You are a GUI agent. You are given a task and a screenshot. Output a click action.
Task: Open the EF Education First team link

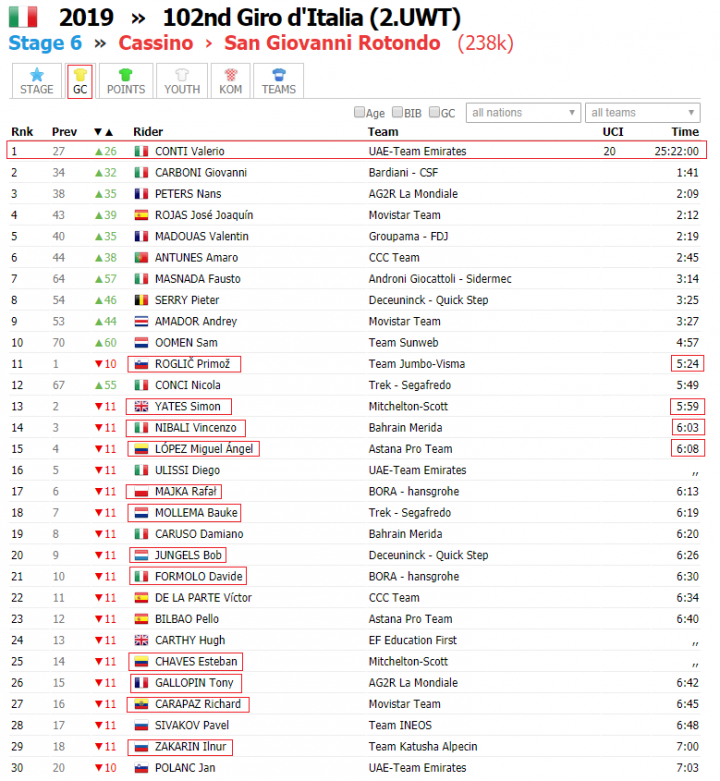412,640
